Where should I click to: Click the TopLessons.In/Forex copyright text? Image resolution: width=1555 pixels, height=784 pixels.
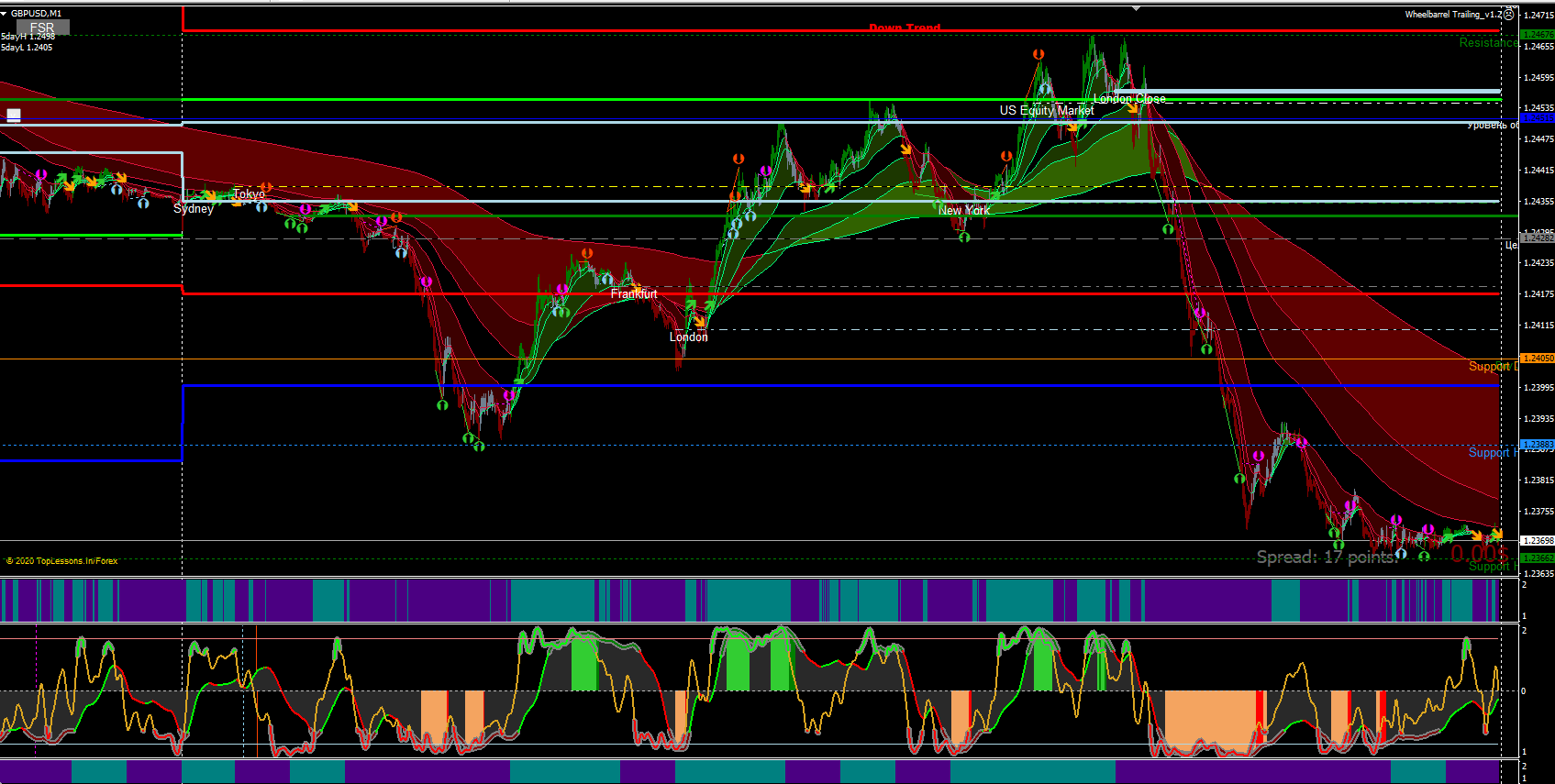click(x=62, y=561)
